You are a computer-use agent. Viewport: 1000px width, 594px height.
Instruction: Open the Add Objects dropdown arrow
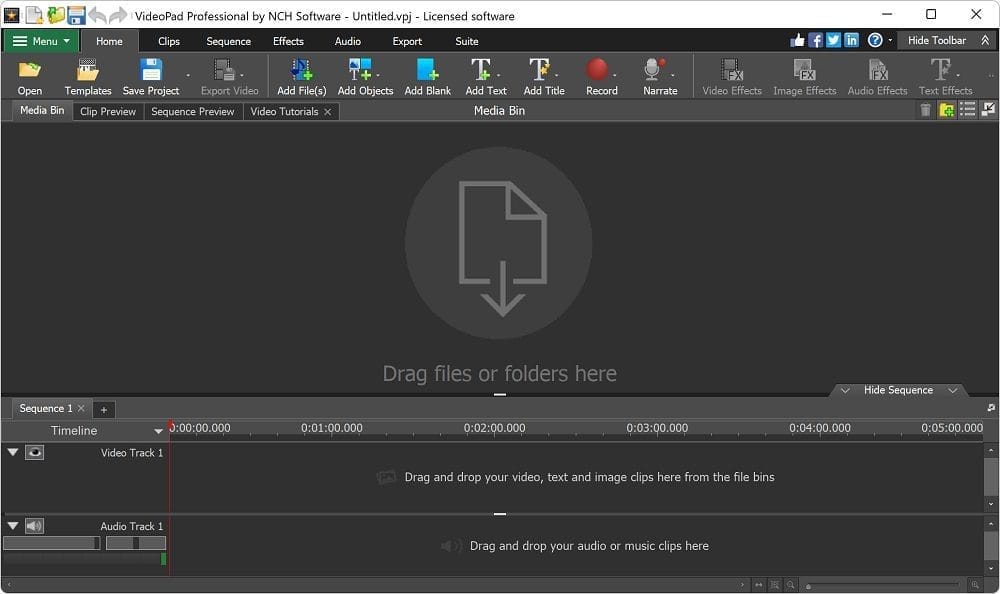[378, 75]
